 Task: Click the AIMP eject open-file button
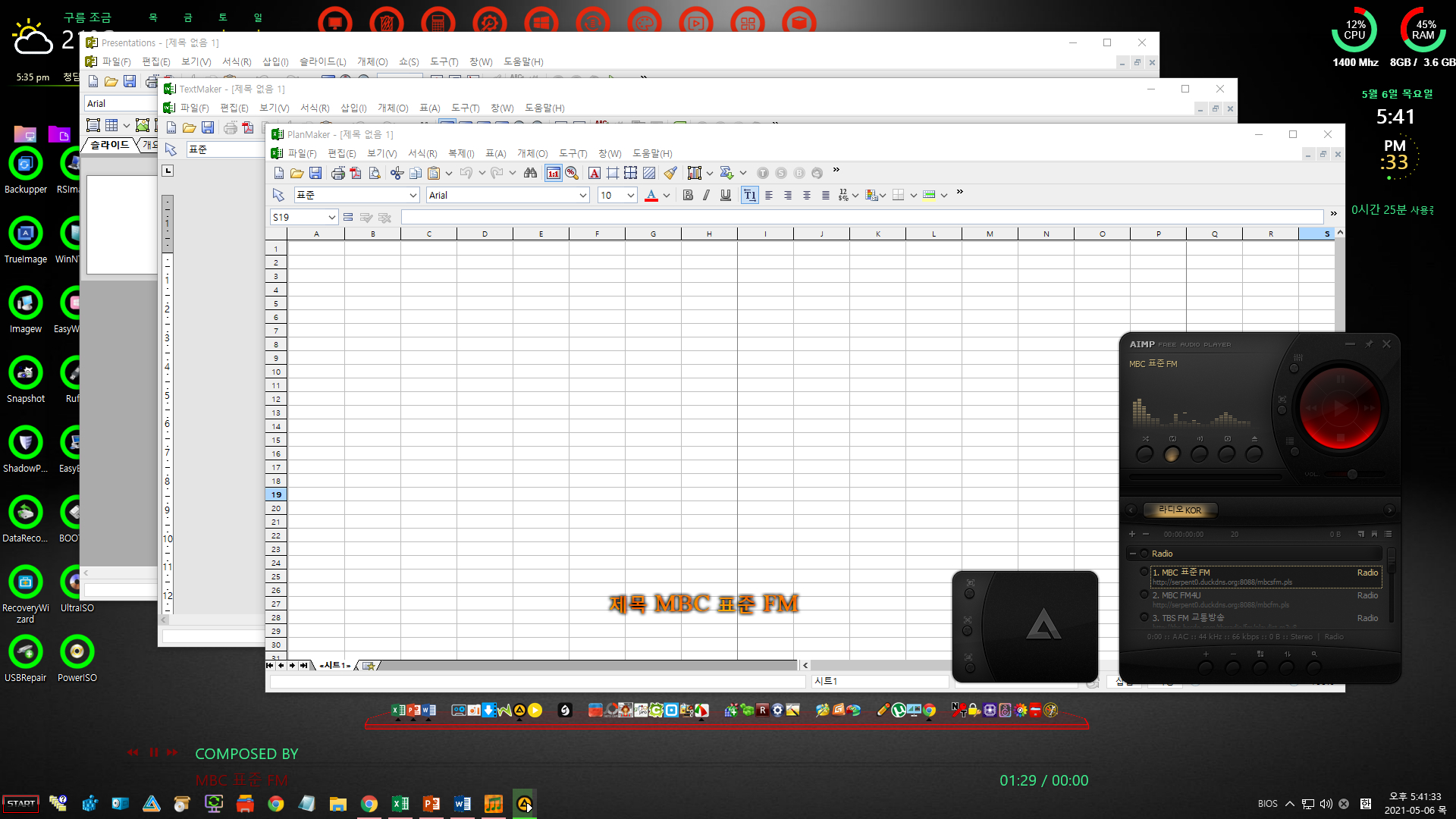1254,453
